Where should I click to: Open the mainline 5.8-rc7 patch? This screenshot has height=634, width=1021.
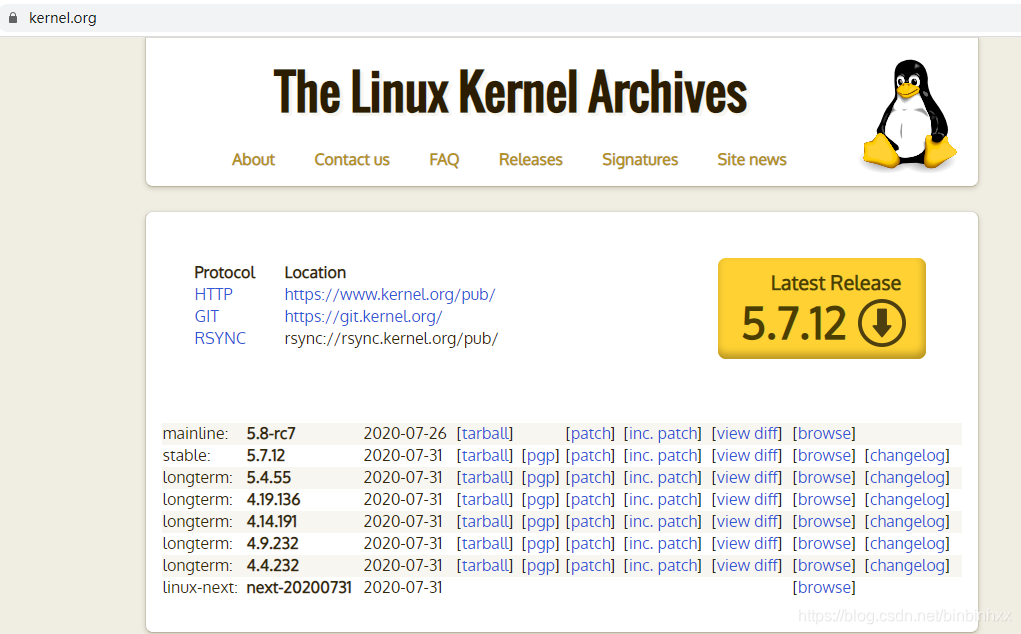591,434
